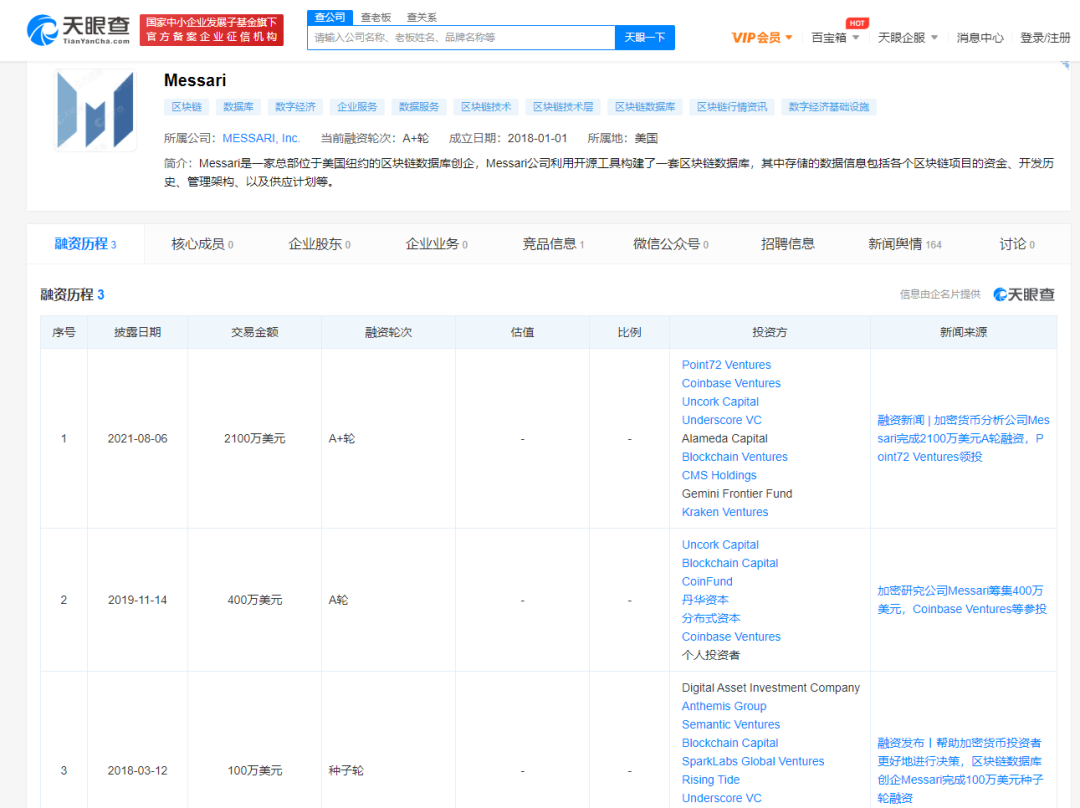Screen dimensions: 1080x808
Task: Switch to the 核心成员 tab
Action: click(x=202, y=244)
